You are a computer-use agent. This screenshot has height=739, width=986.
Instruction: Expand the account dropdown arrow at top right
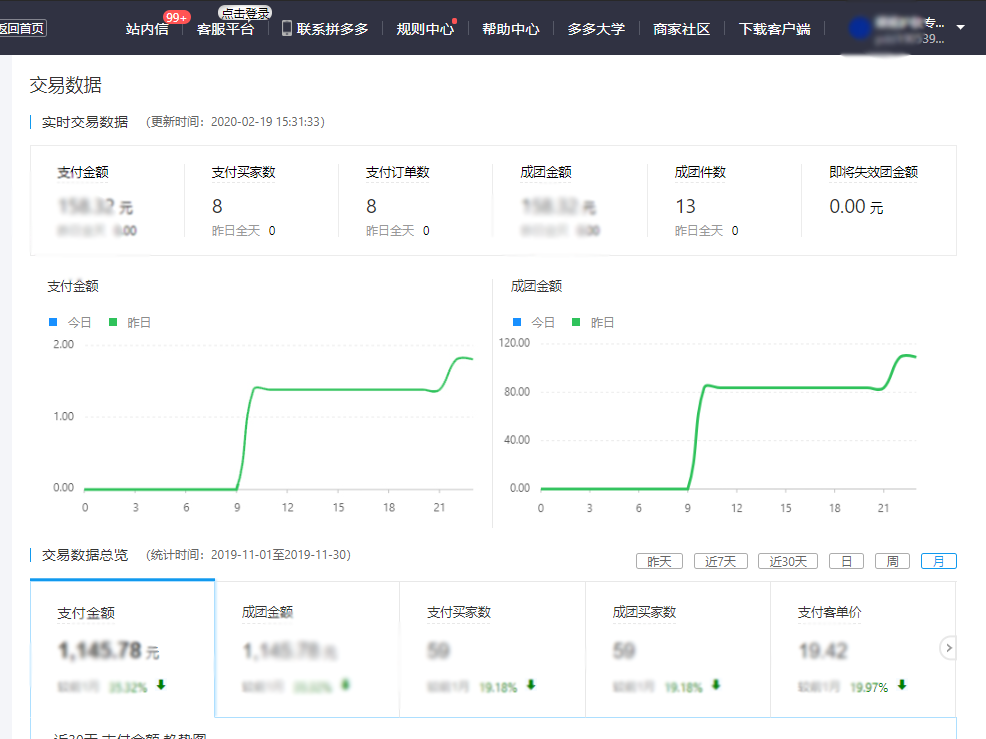(x=961, y=27)
